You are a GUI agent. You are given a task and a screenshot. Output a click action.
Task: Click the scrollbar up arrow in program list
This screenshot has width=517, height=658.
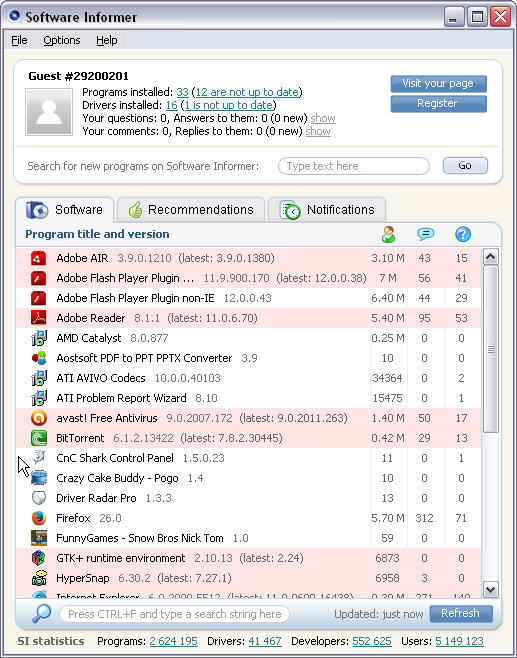(x=490, y=256)
